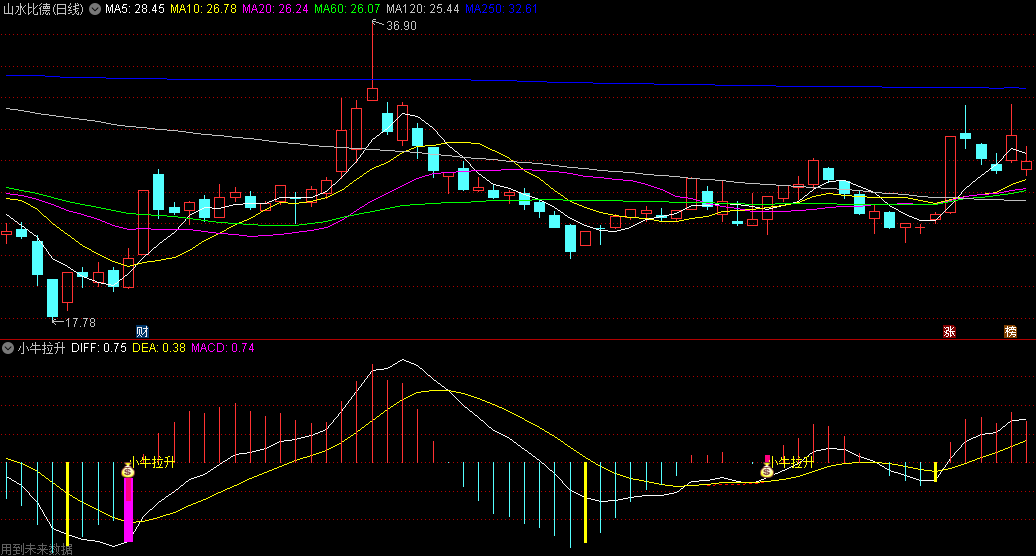Click the red 涨 marker icon
This screenshot has height=556, width=1036.
(x=949, y=331)
